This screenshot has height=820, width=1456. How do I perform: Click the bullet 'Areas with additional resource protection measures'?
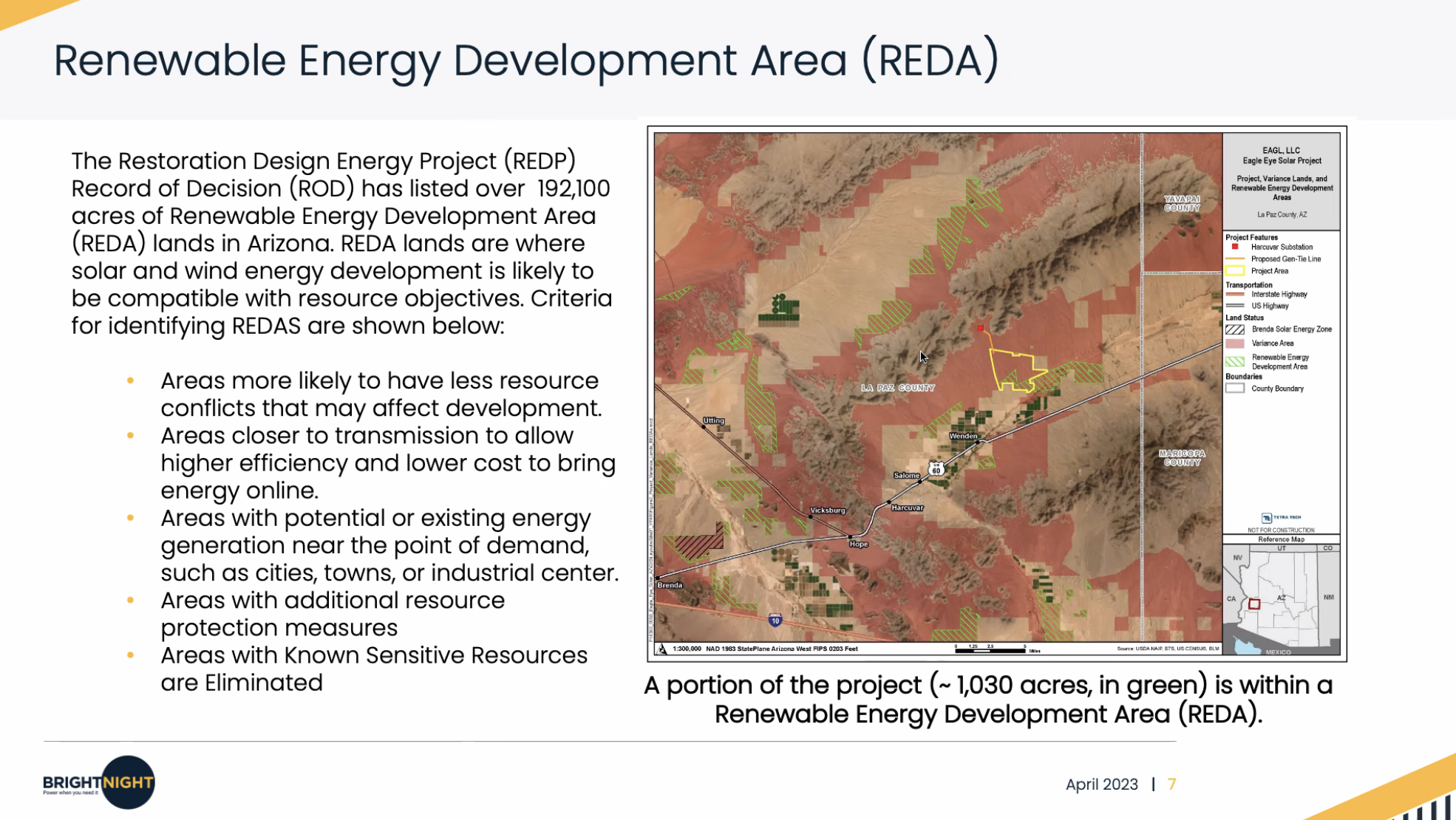click(333, 614)
